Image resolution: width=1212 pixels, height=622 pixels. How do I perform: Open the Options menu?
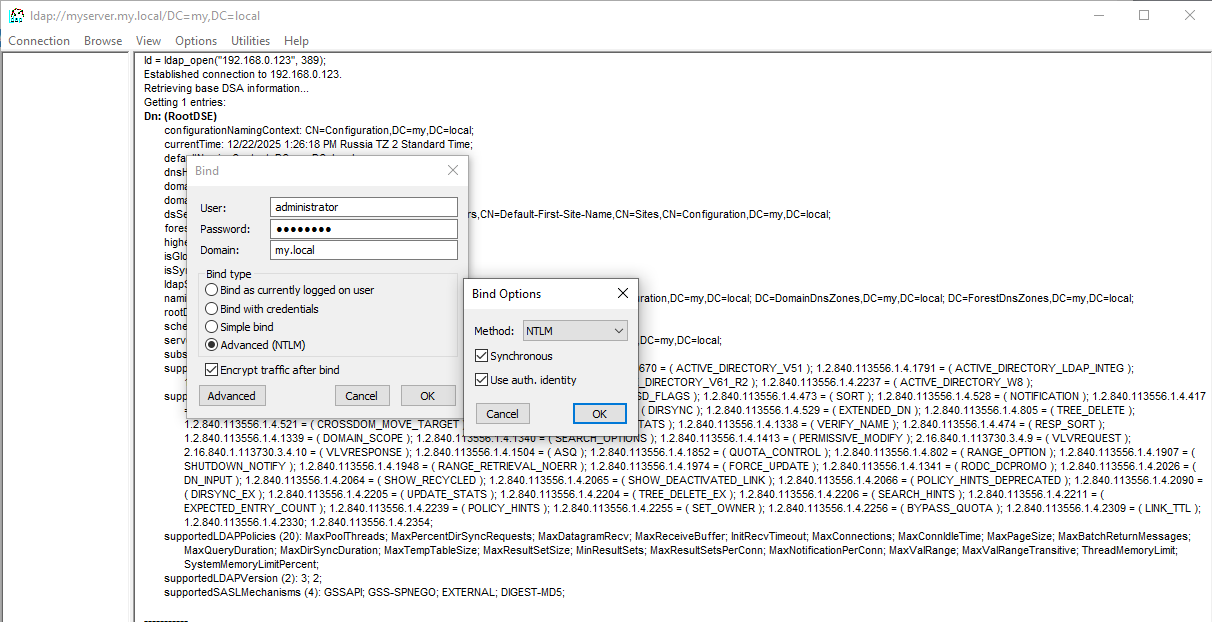coord(196,41)
